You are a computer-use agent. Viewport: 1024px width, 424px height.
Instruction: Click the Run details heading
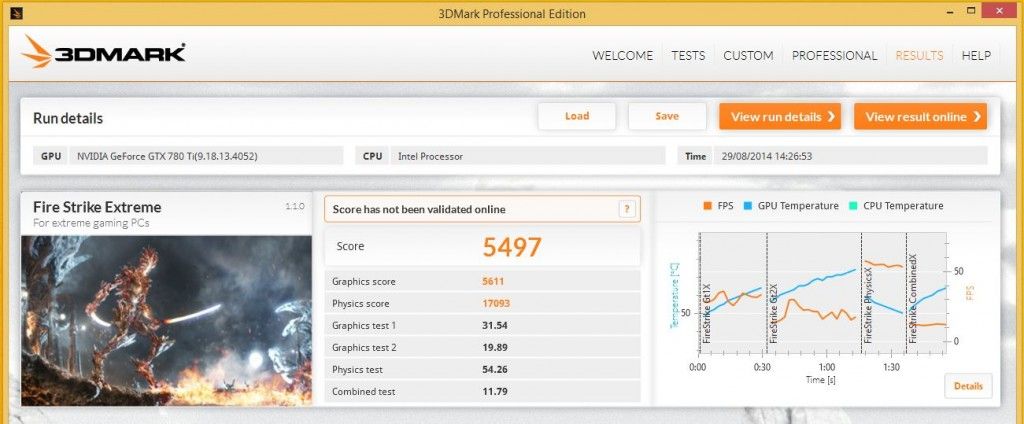pos(68,118)
